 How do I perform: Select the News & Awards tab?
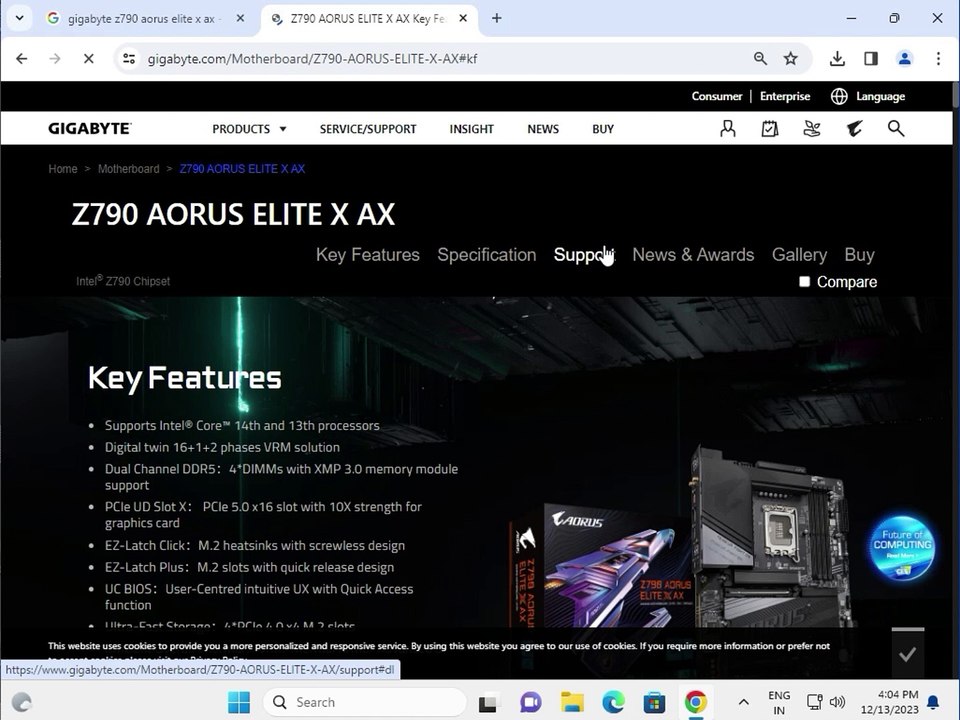[693, 255]
